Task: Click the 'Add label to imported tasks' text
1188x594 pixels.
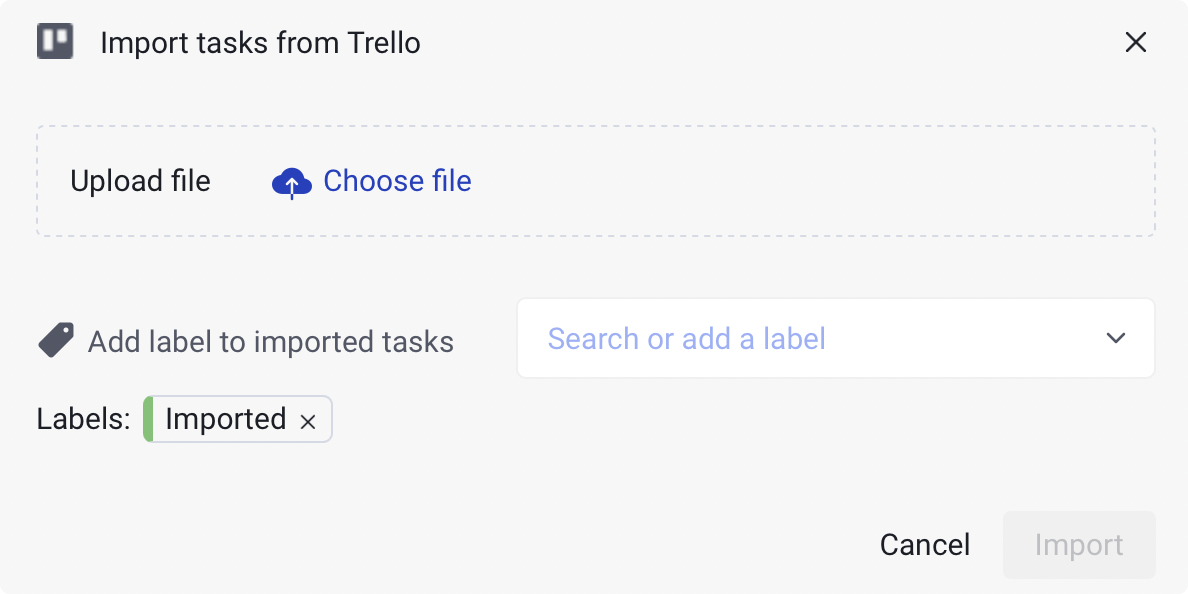Action: coord(270,342)
